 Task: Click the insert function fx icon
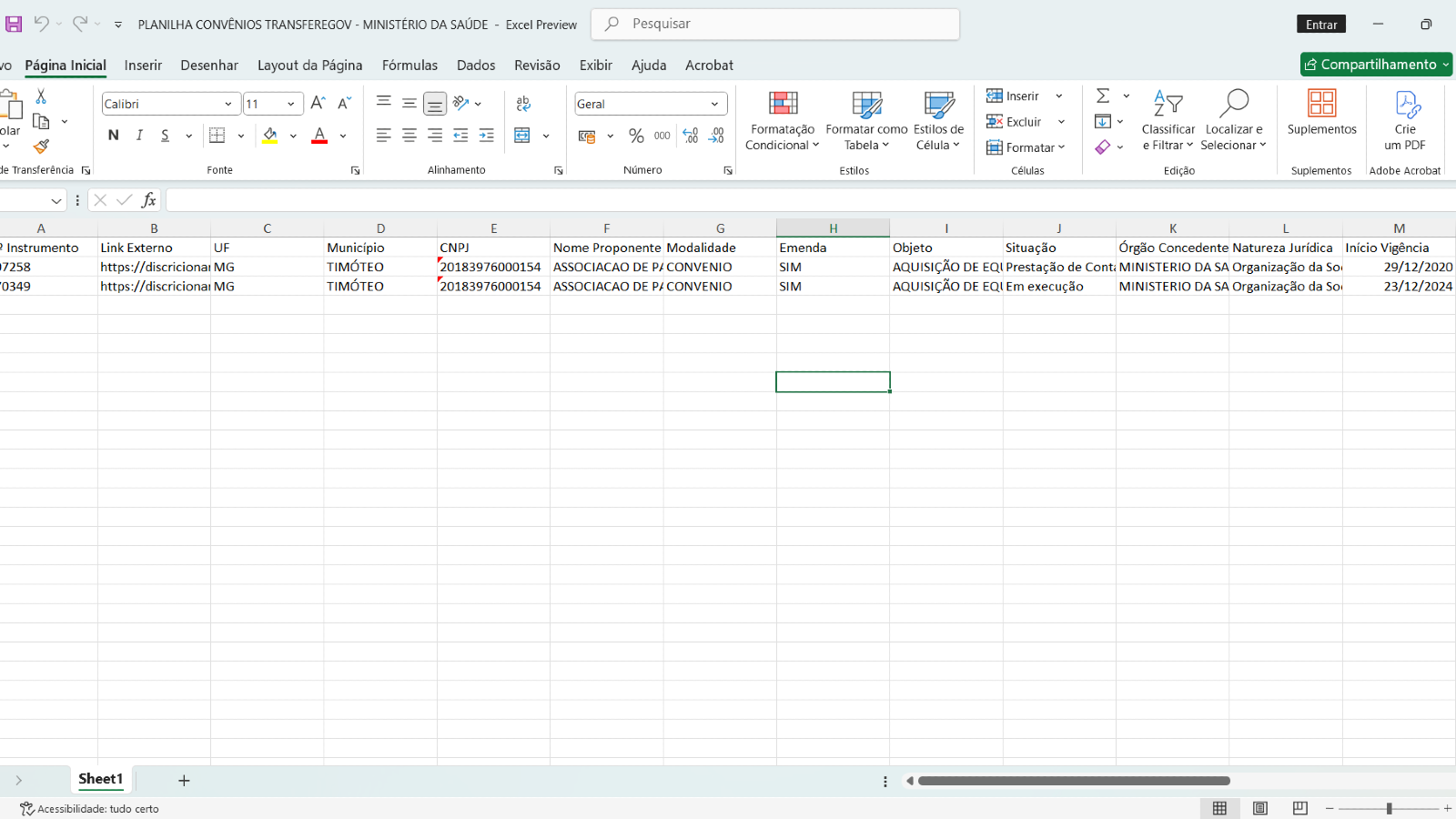[148, 200]
